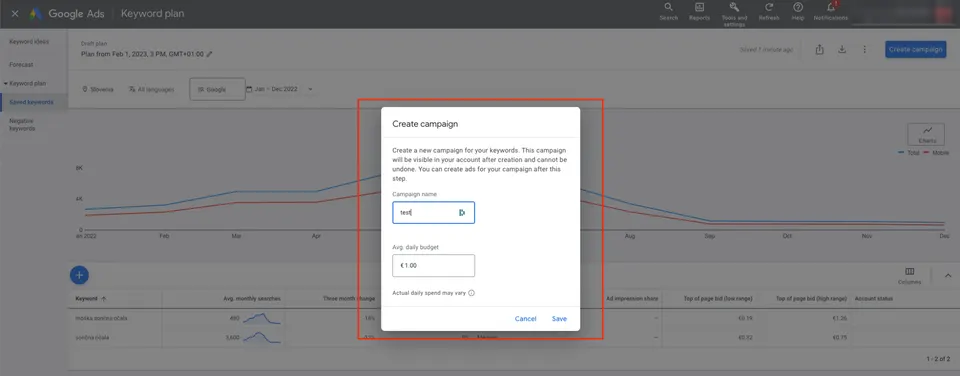
Task: Click the info icon beside daily spend
Action: pos(471,293)
